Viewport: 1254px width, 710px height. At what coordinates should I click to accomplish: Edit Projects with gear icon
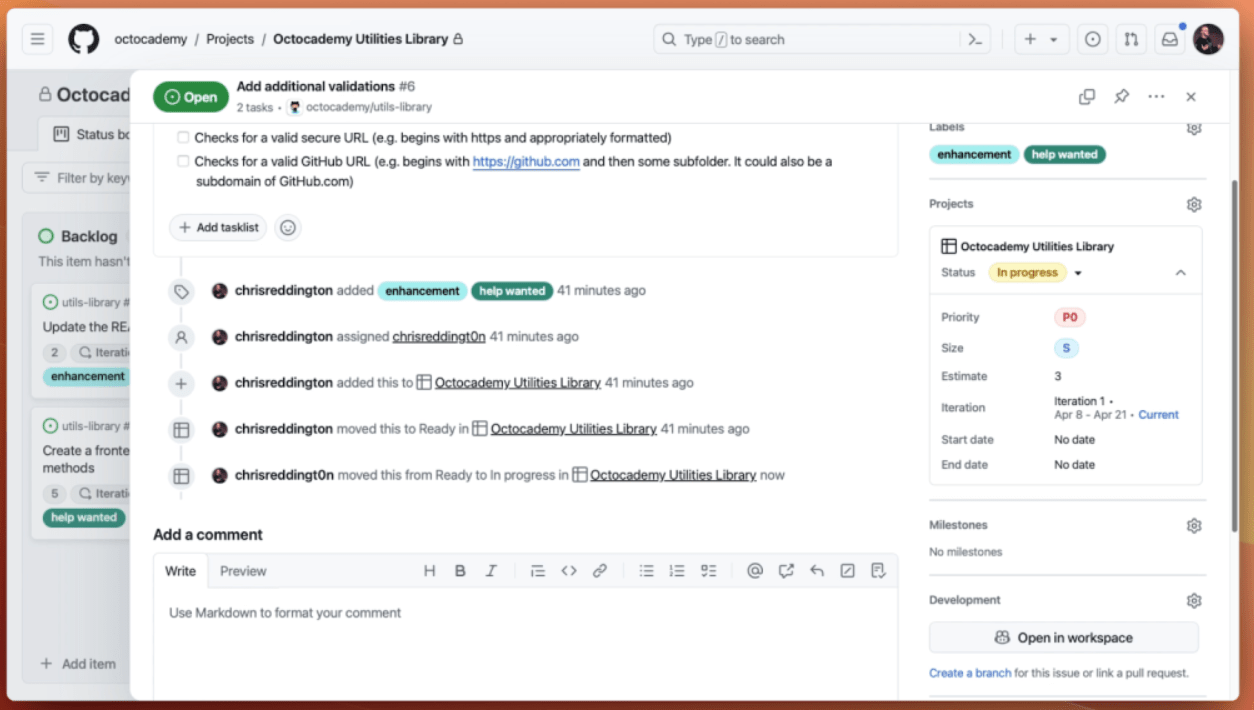[x=1193, y=204]
